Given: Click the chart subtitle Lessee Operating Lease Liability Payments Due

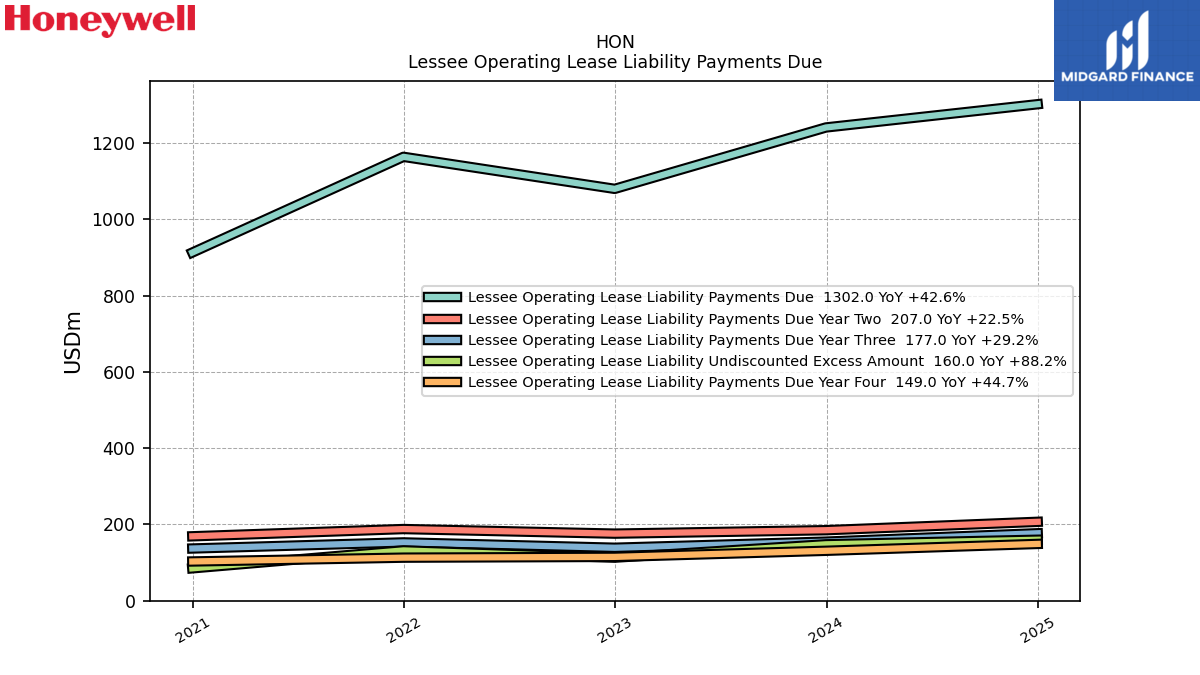Looking at the screenshot, I should [x=615, y=62].
